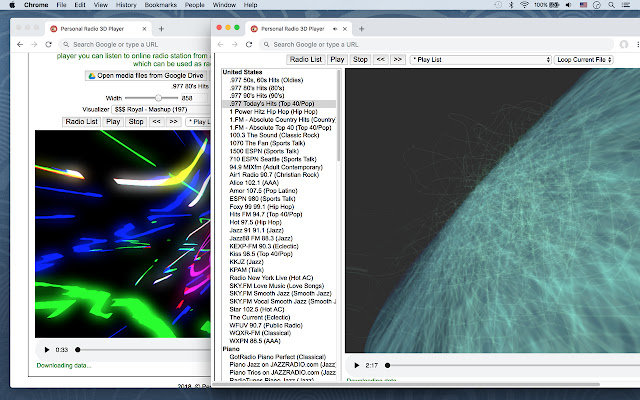Click the volume icon in menu bar
640x400 pixels.
pyautogui.click(x=569, y=5)
